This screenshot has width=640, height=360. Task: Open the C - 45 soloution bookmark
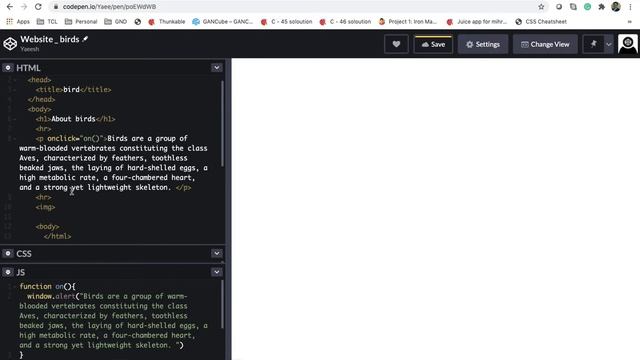click(286, 22)
